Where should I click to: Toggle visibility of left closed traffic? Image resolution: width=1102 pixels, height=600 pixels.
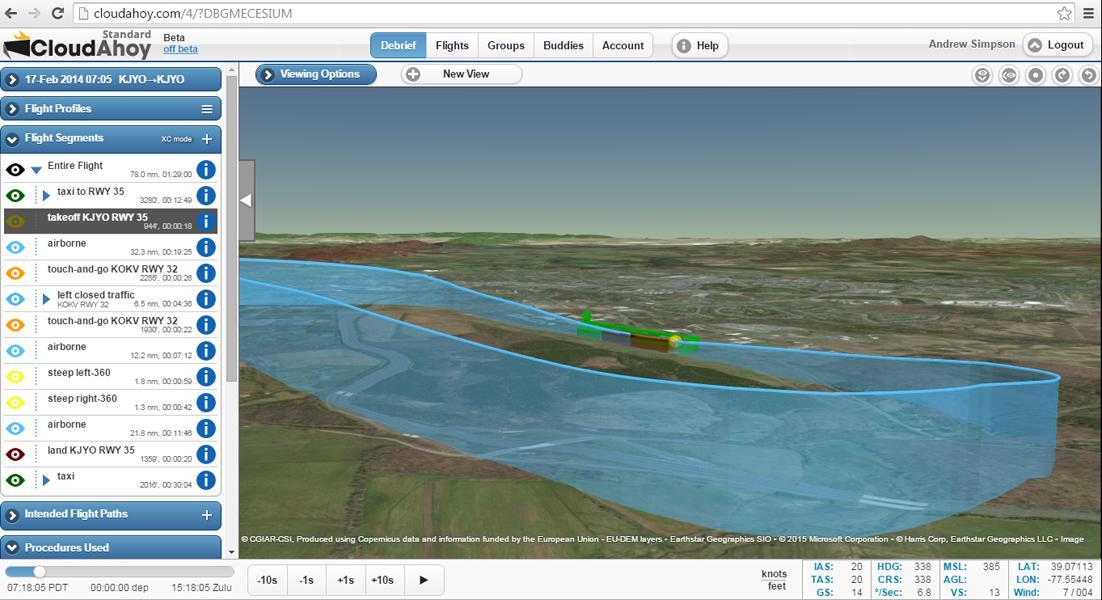(x=15, y=299)
